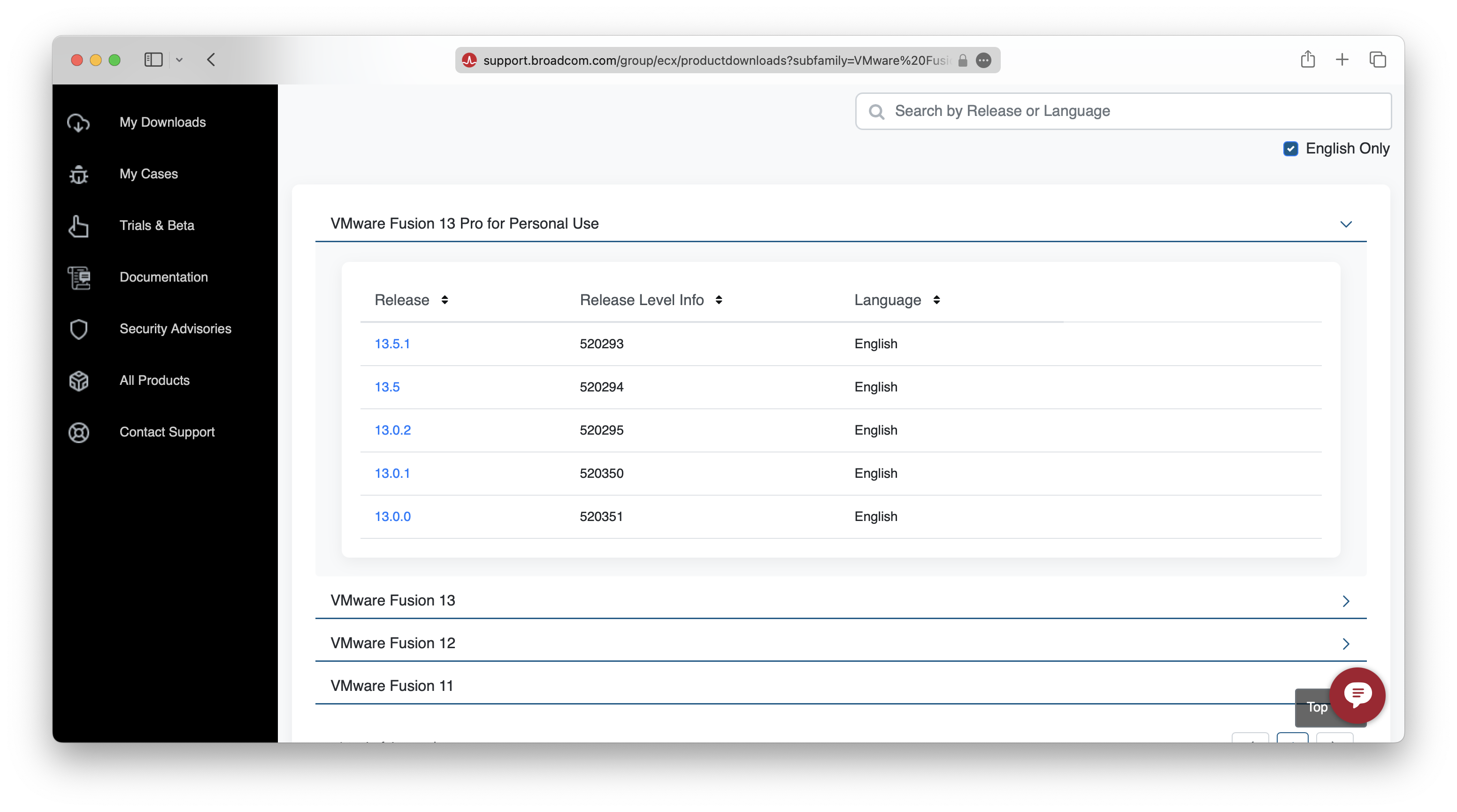The height and width of the screenshot is (812, 1457).
Task: Click the My Cases bug icon
Action: tap(78, 174)
